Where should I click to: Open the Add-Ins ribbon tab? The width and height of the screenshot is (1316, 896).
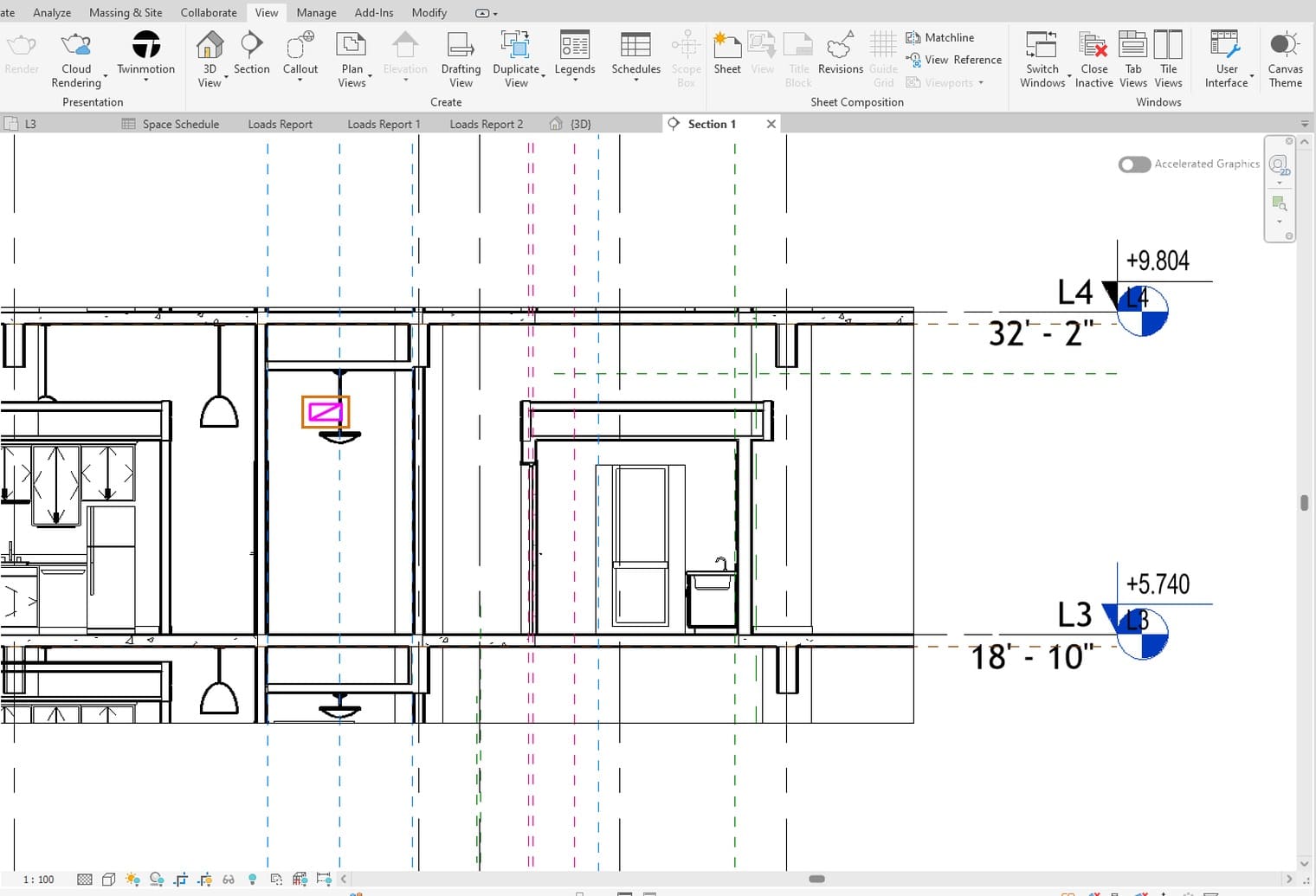pos(374,12)
